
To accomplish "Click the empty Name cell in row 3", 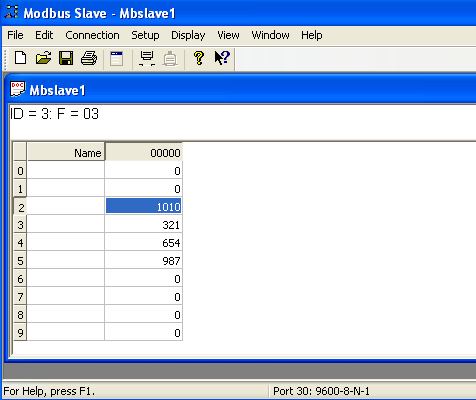I will click(66, 224).
